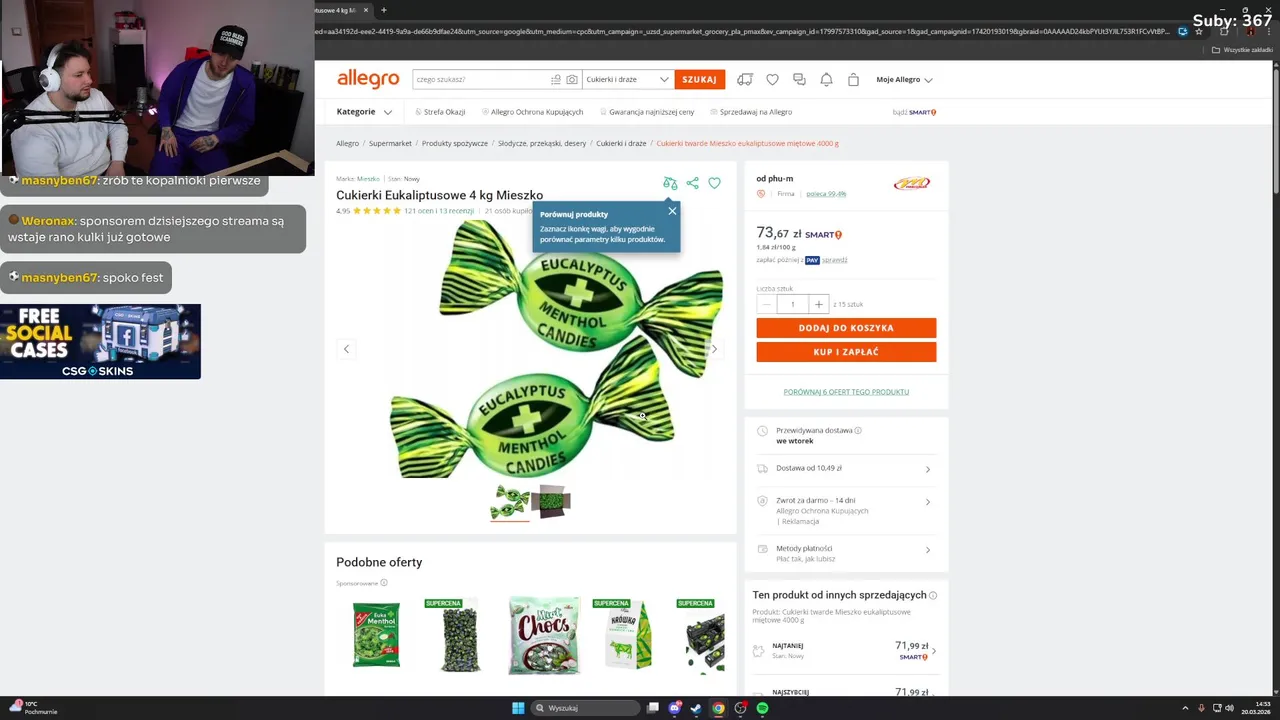Open Krówka similar offer
This screenshot has height=720, width=1280.
pyautogui.click(x=628, y=635)
